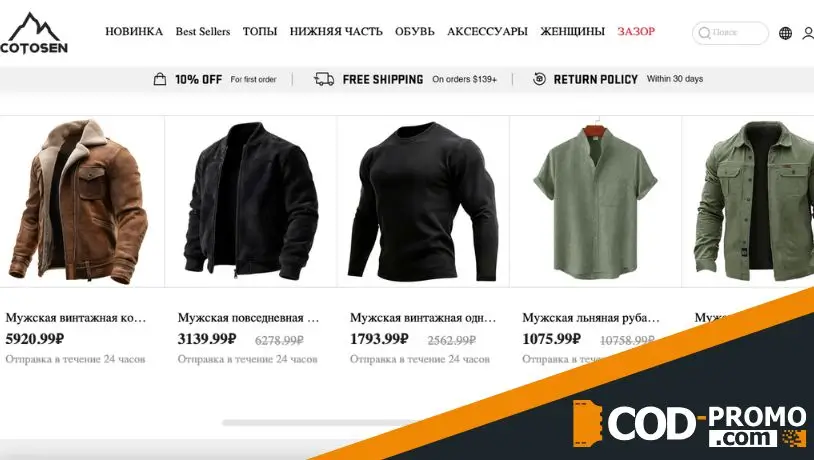
Task: Open the НИЖНЯЯ ЧАСТЬ category
Action: click(x=336, y=31)
